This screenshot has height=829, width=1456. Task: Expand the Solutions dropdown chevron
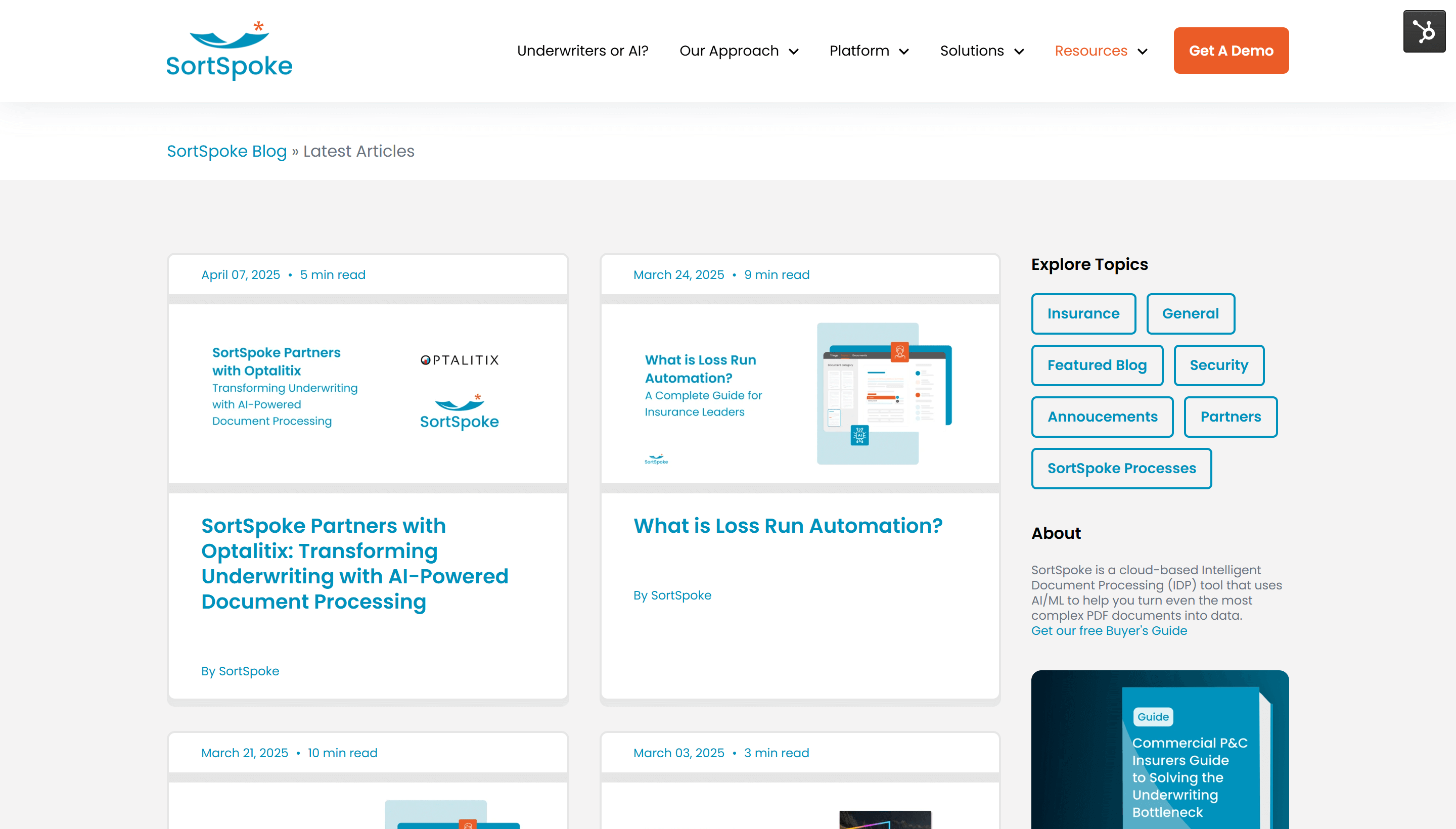point(1019,52)
